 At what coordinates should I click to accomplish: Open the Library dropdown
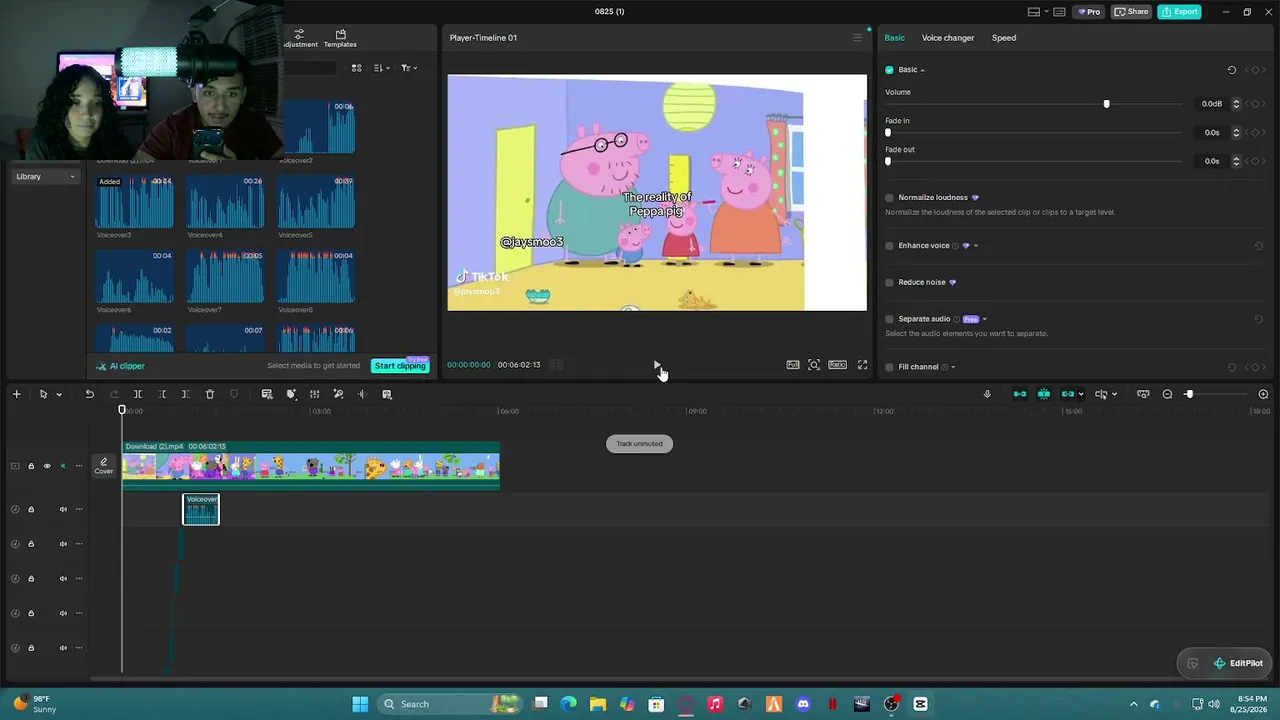coord(45,177)
